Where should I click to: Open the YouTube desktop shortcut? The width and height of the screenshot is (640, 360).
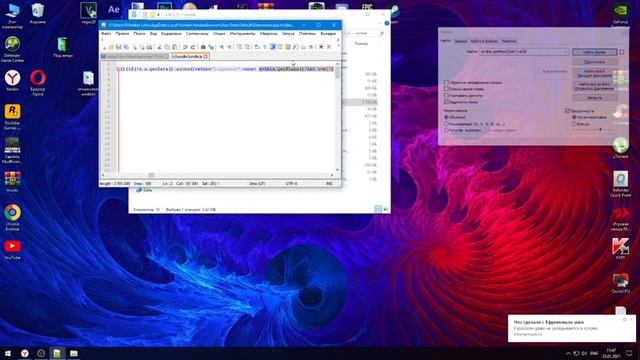click(x=12, y=249)
